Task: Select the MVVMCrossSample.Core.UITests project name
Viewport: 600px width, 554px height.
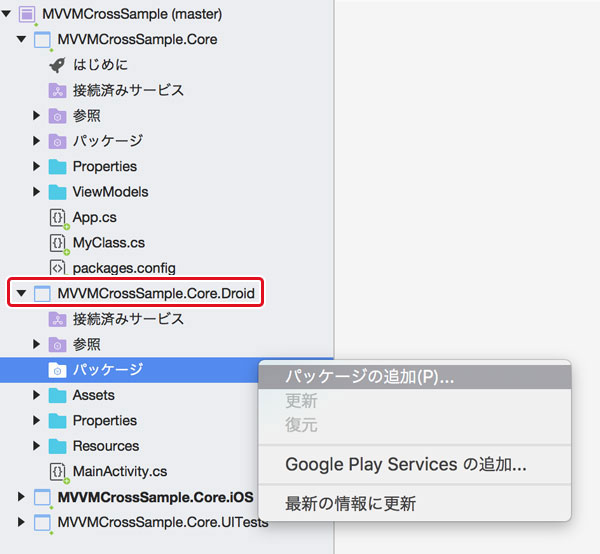Action: click(163, 522)
